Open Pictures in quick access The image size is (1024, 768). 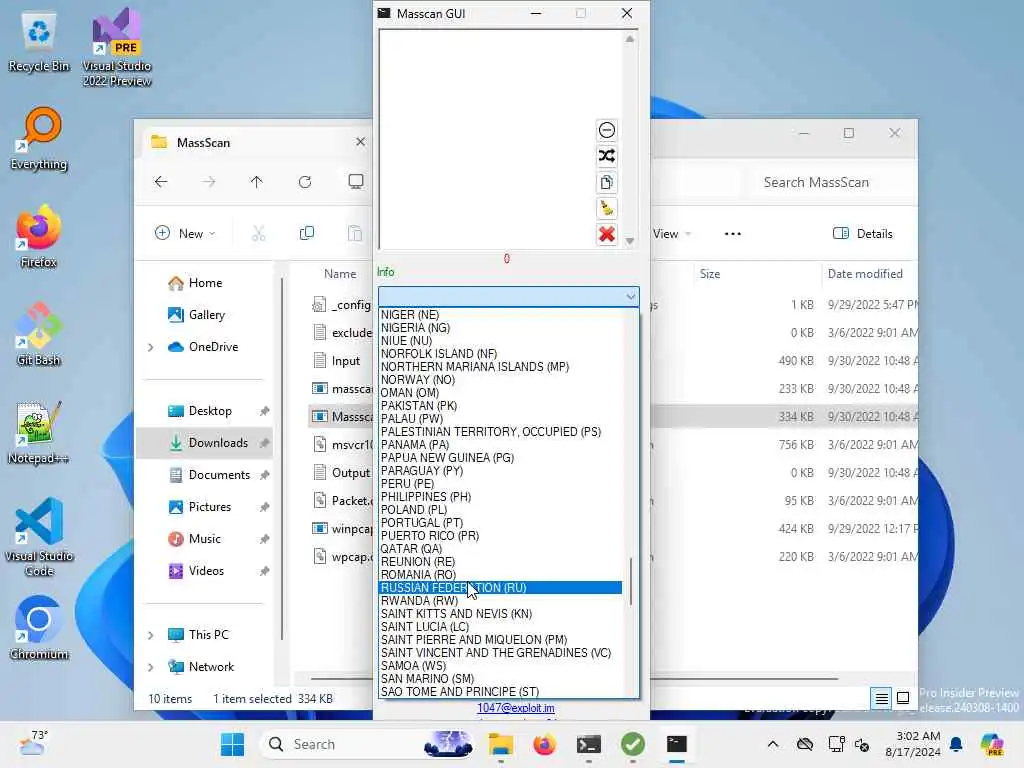tap(209, 507)
